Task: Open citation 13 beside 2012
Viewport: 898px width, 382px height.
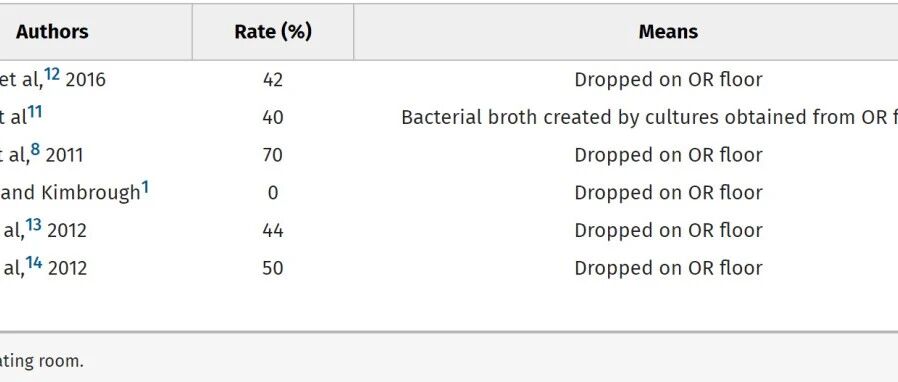Action: [x=34, y=225]
